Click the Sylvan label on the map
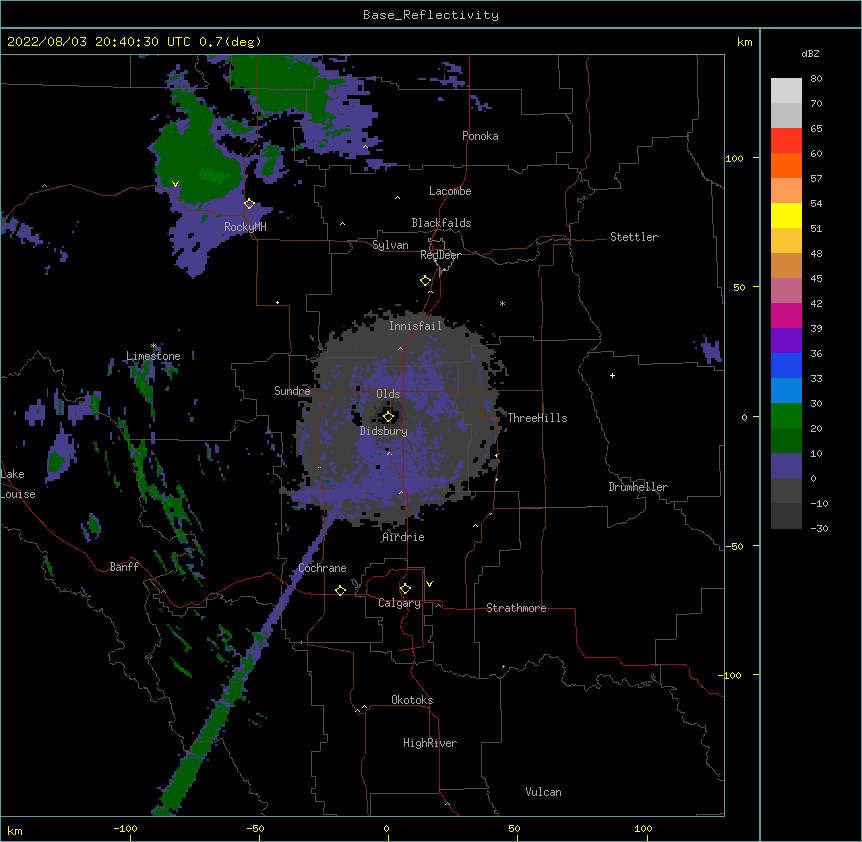862x842 pixels. click(390, 245)
